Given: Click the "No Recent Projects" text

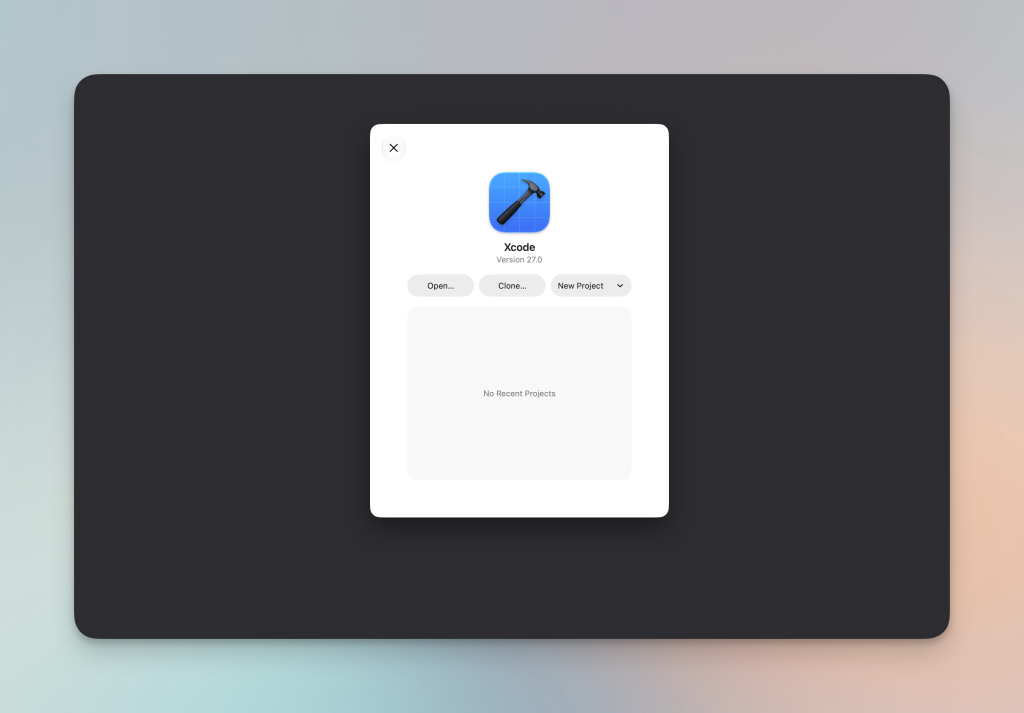Looking at the screenshot, I should pos(519,394).
